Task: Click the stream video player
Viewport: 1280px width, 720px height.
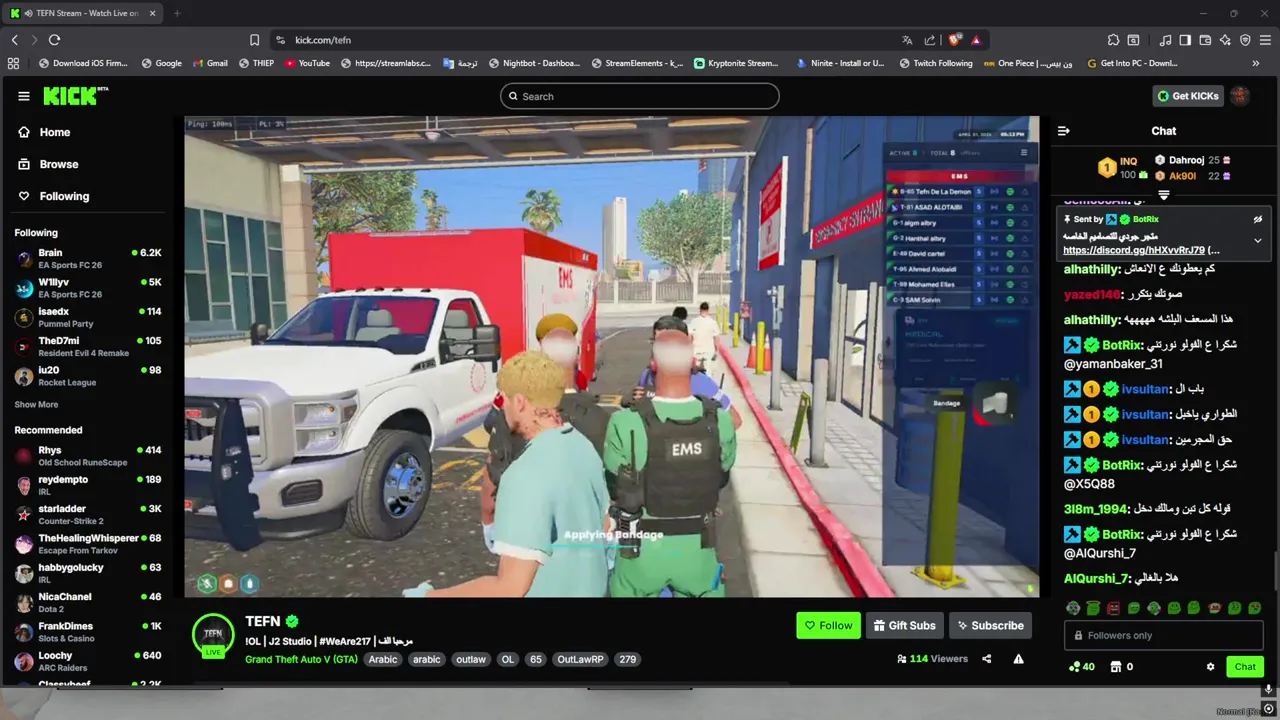Action: tap(612, 357)
